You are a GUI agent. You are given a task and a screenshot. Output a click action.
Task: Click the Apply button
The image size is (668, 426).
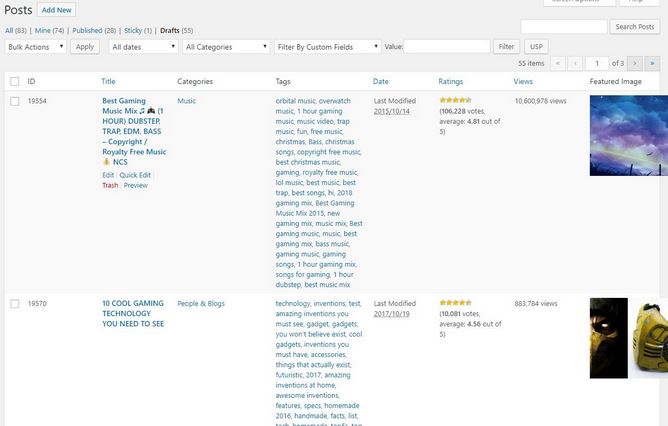pos(85,47)
